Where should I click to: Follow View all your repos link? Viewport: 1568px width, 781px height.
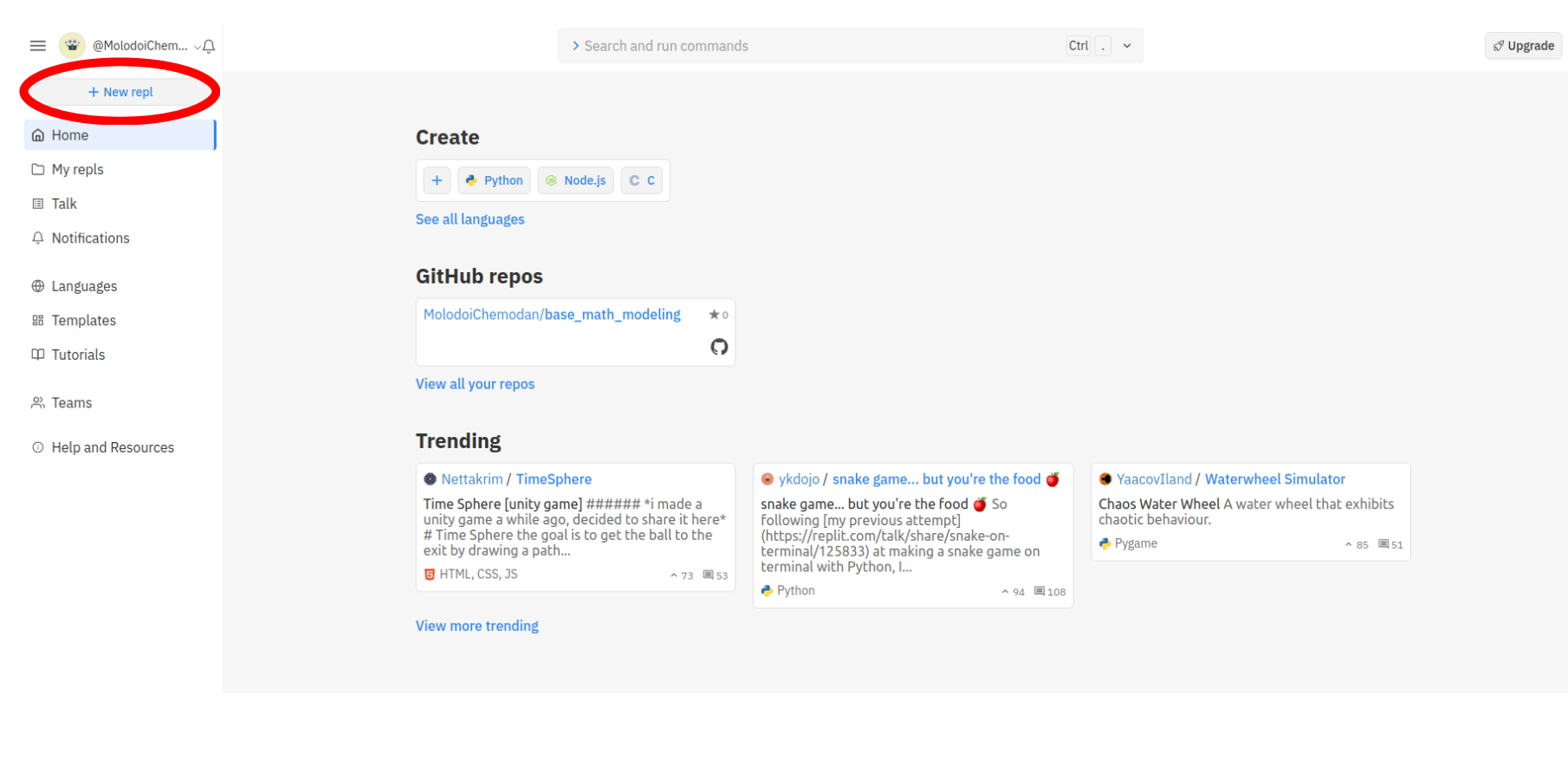[476, 384]
